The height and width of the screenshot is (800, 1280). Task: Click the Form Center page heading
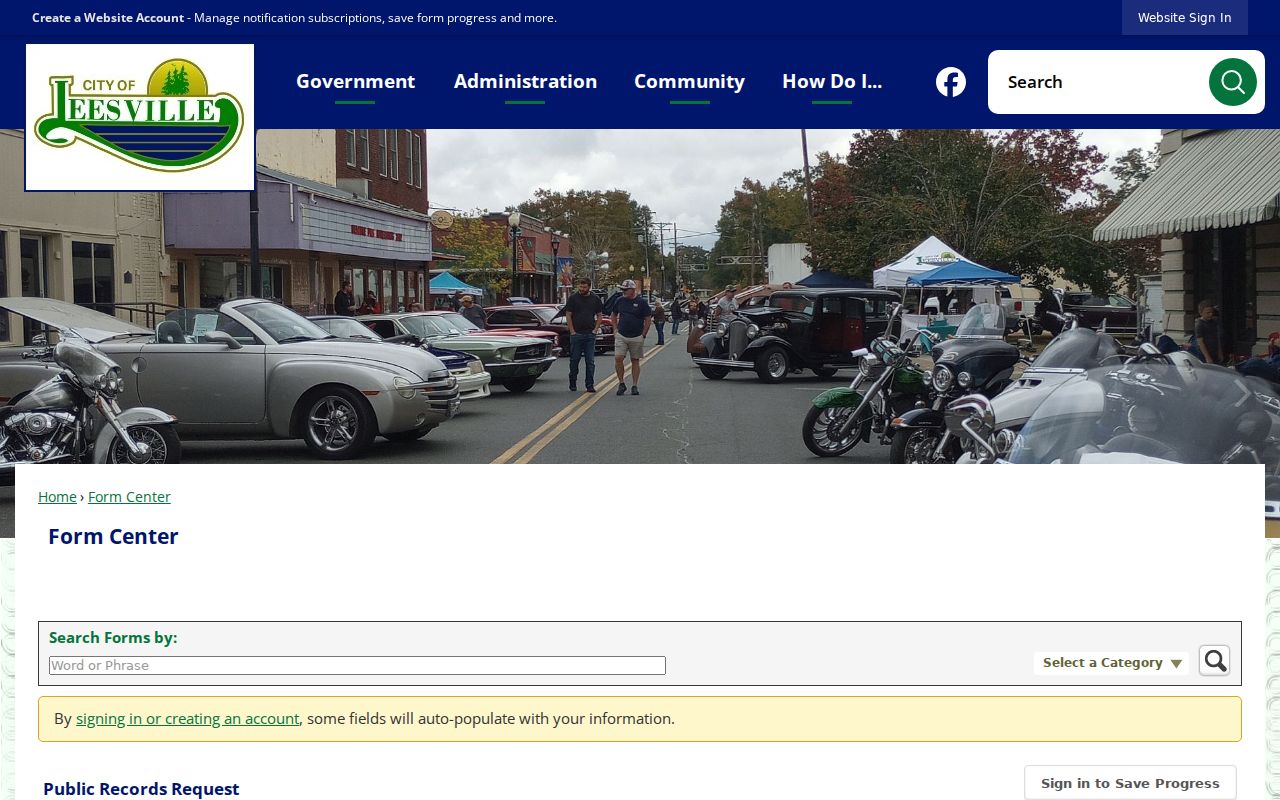pos(113,537)
